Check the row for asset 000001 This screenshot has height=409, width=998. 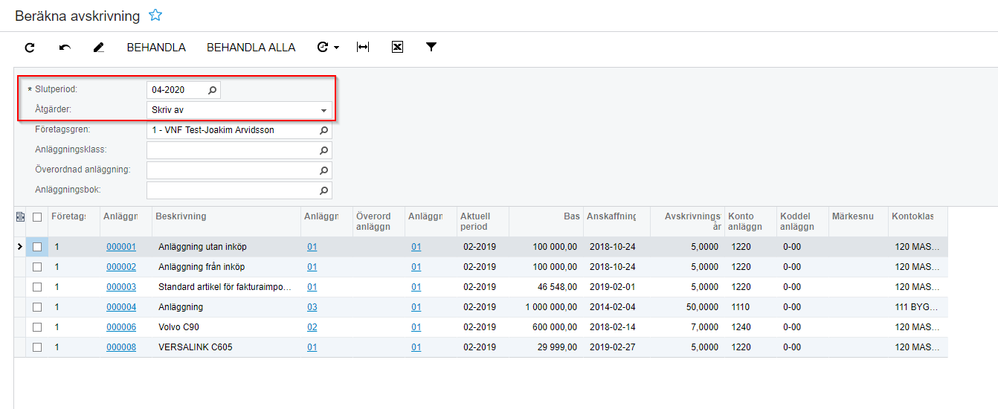[x=37, y=247]
